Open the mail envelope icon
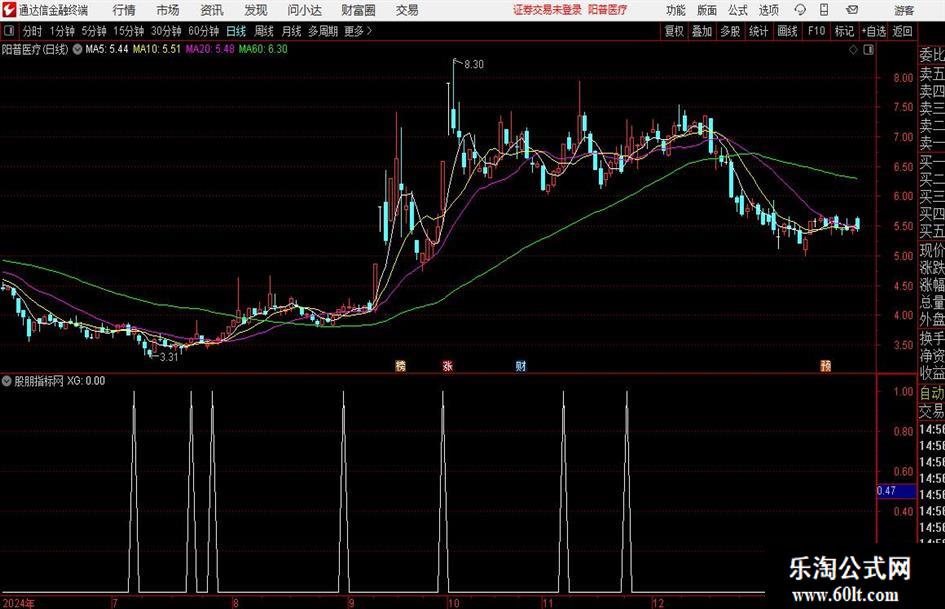The image size is (945, 609). (x=852, y=10)
